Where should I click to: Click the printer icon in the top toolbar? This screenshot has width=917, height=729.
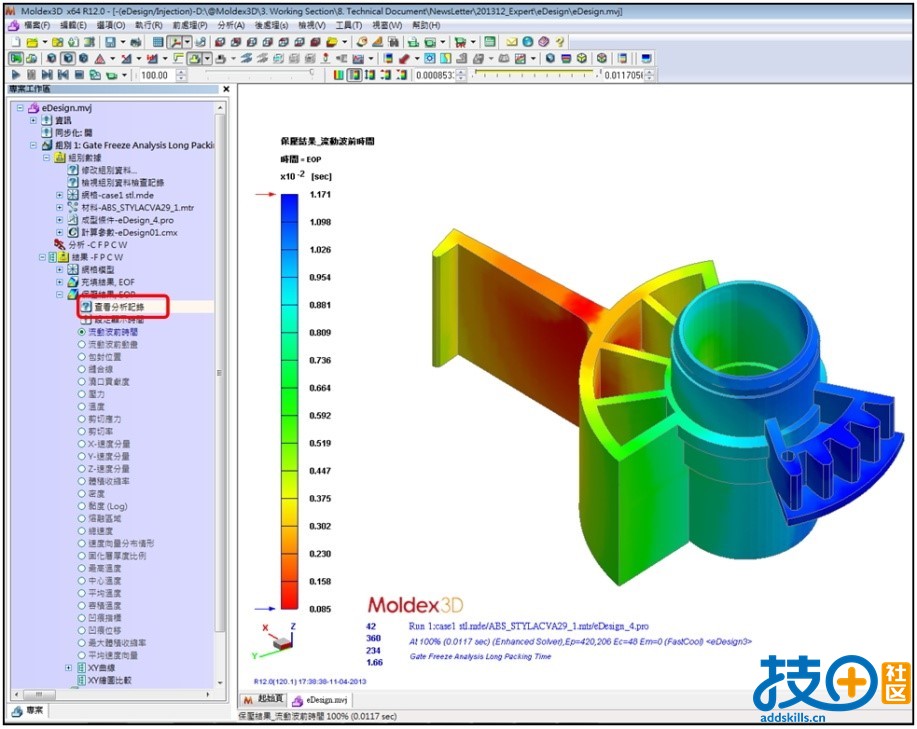[x=136, y=42]
